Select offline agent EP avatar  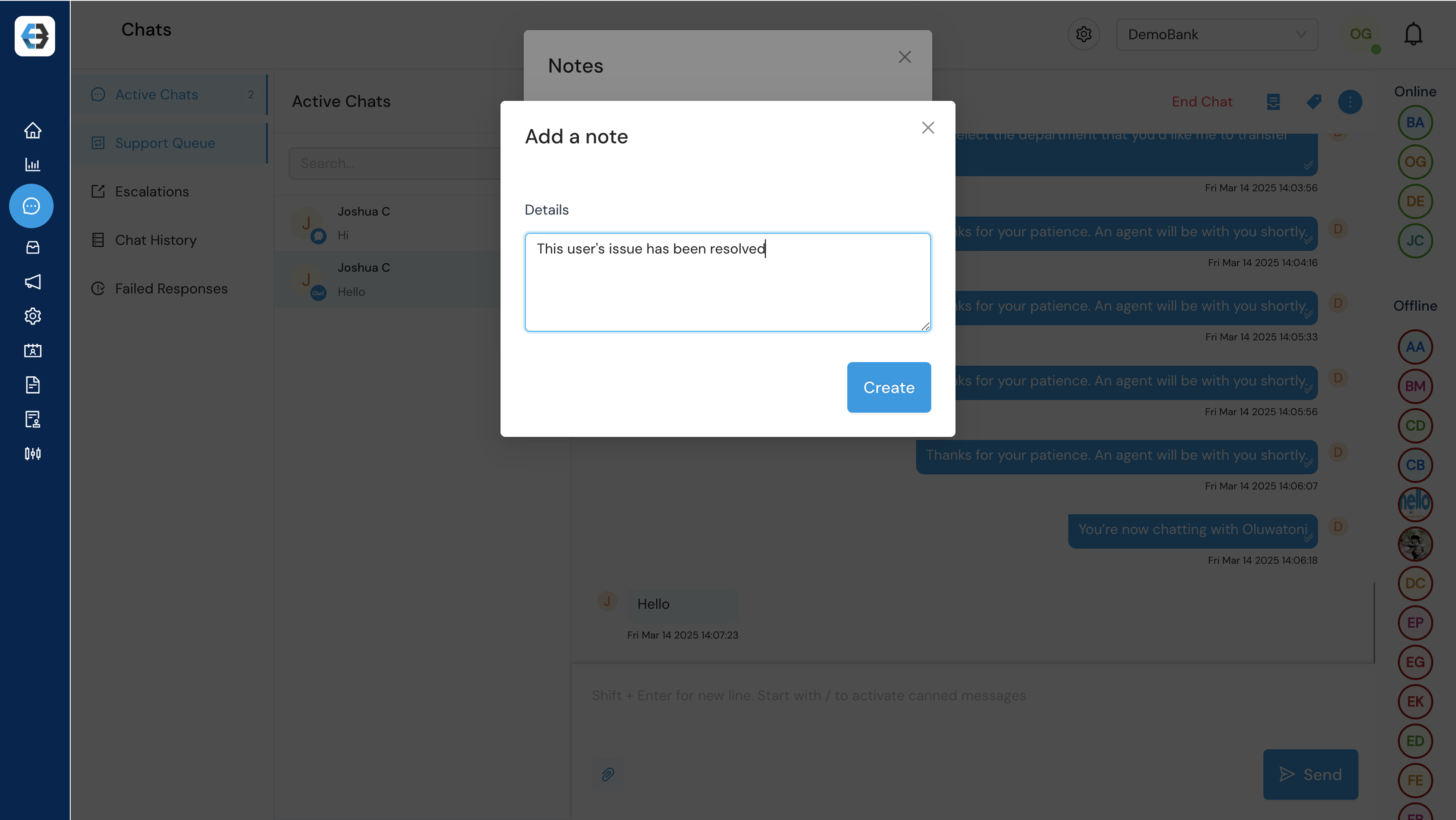pos(1415,623)
